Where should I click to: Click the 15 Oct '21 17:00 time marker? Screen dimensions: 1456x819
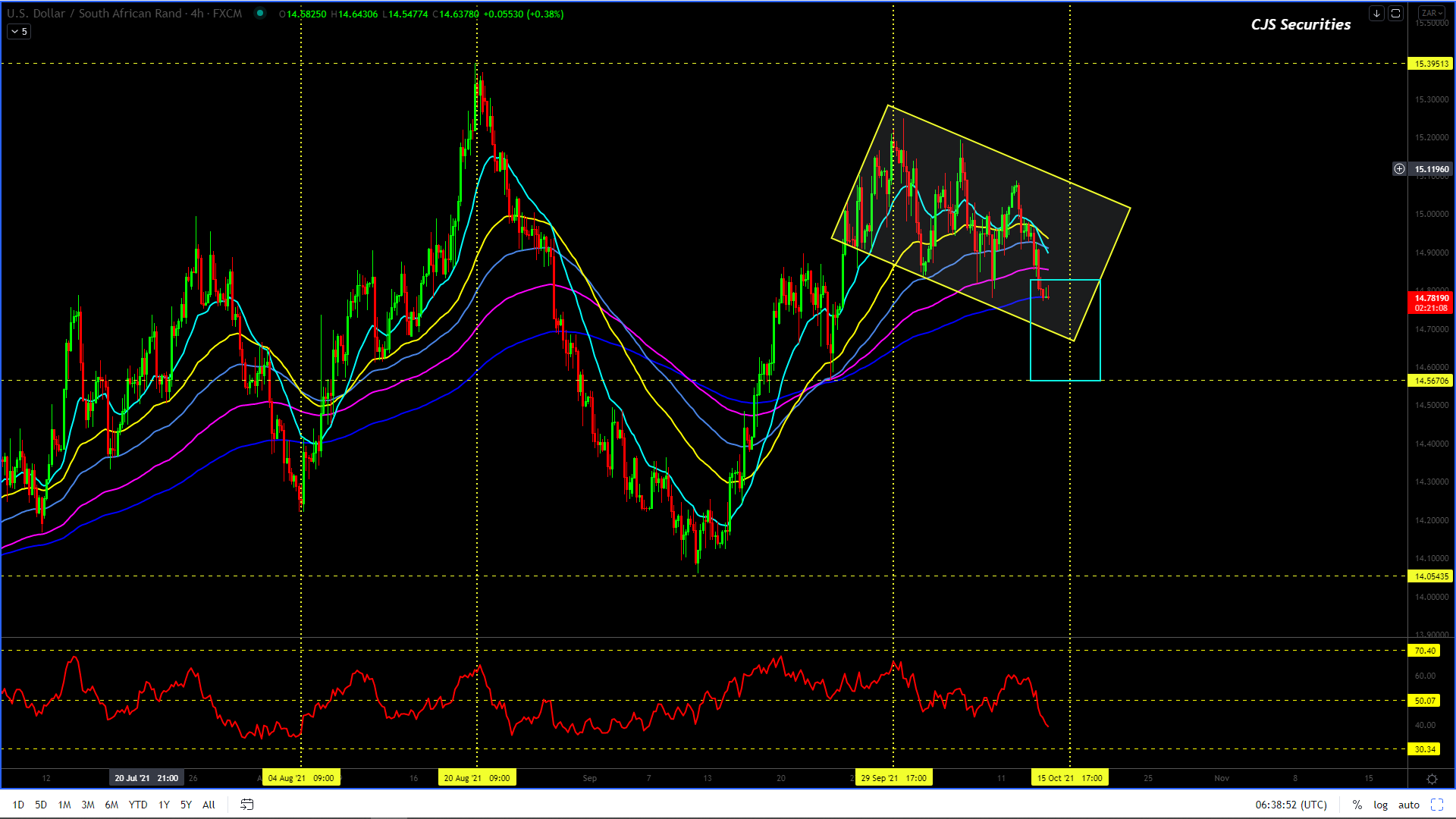point(1069,778)
